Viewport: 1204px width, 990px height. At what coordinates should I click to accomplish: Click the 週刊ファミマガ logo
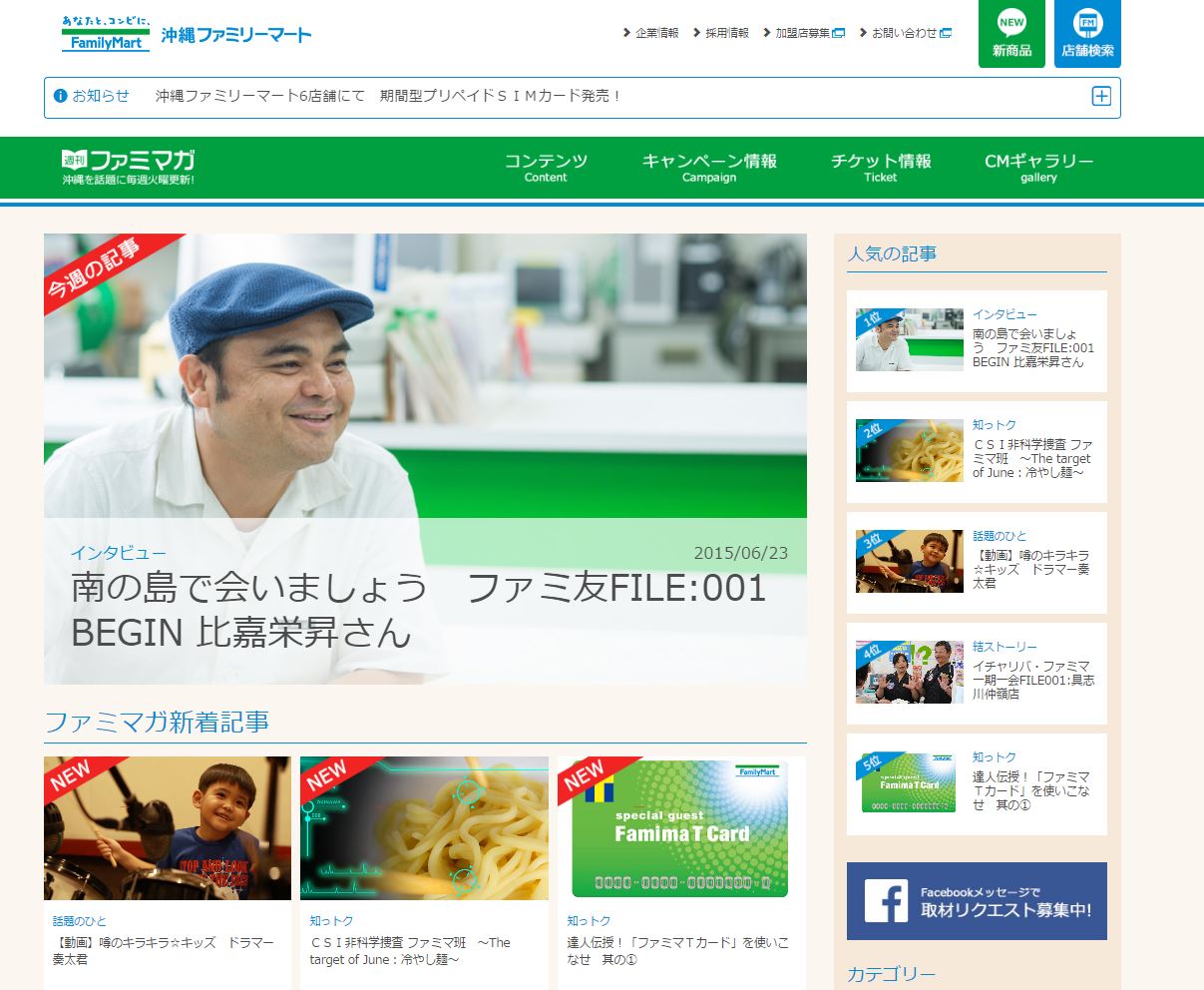pos(128,167)
